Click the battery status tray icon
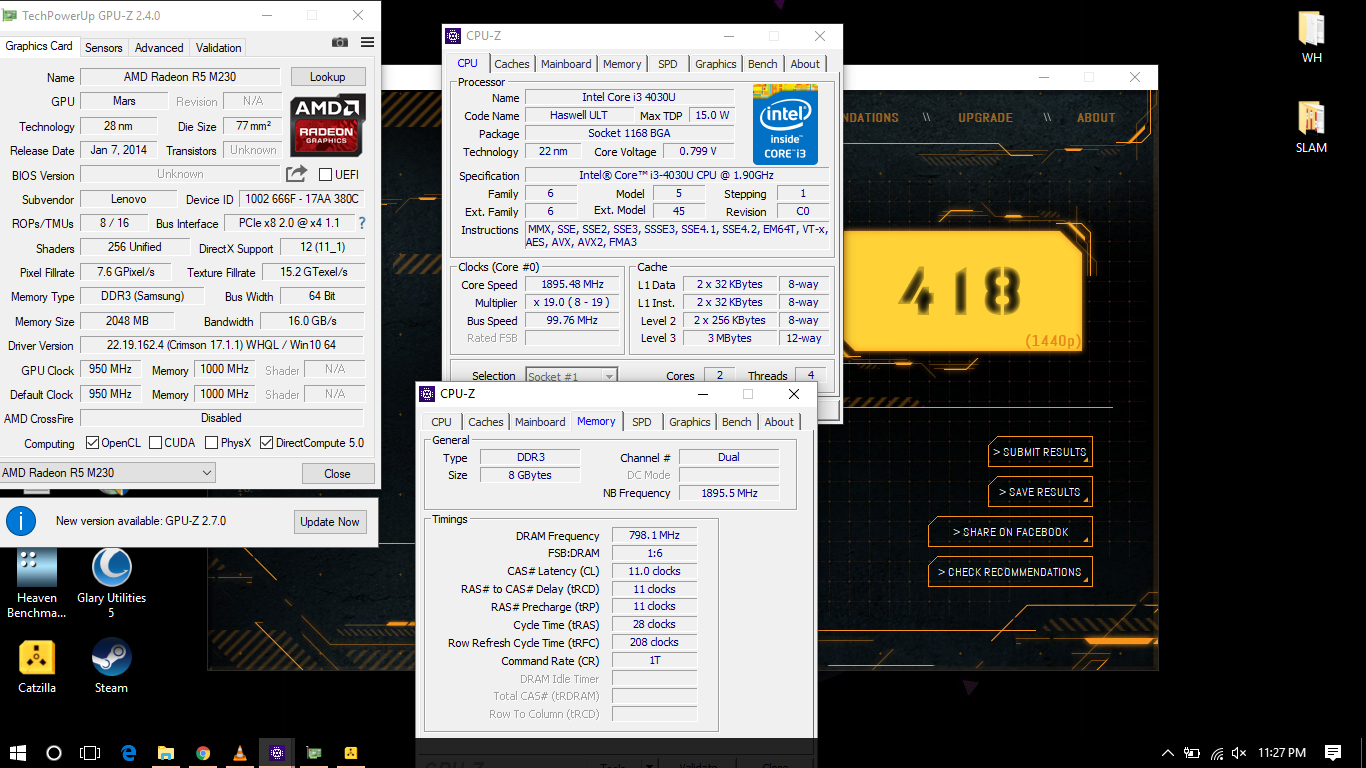 (1192, 753)
